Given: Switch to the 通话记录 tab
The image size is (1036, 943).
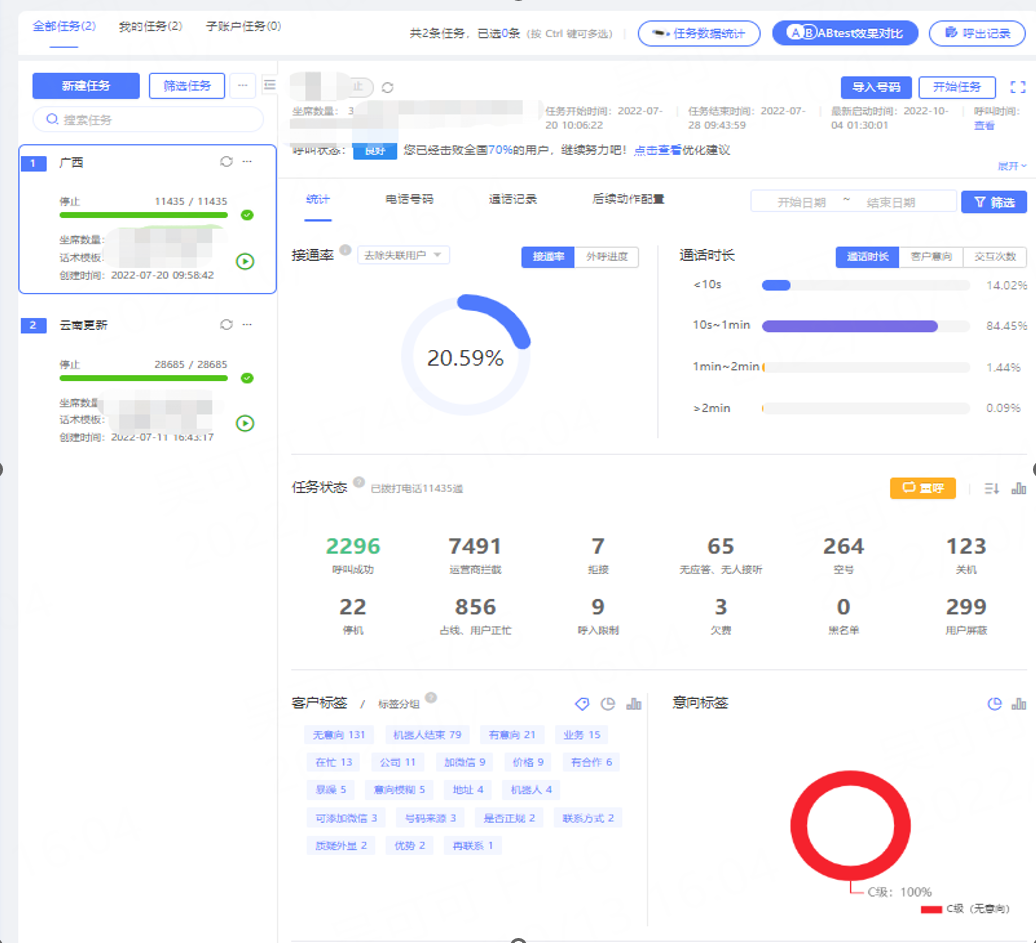Looking at the screenshot, I should [513, 200].
